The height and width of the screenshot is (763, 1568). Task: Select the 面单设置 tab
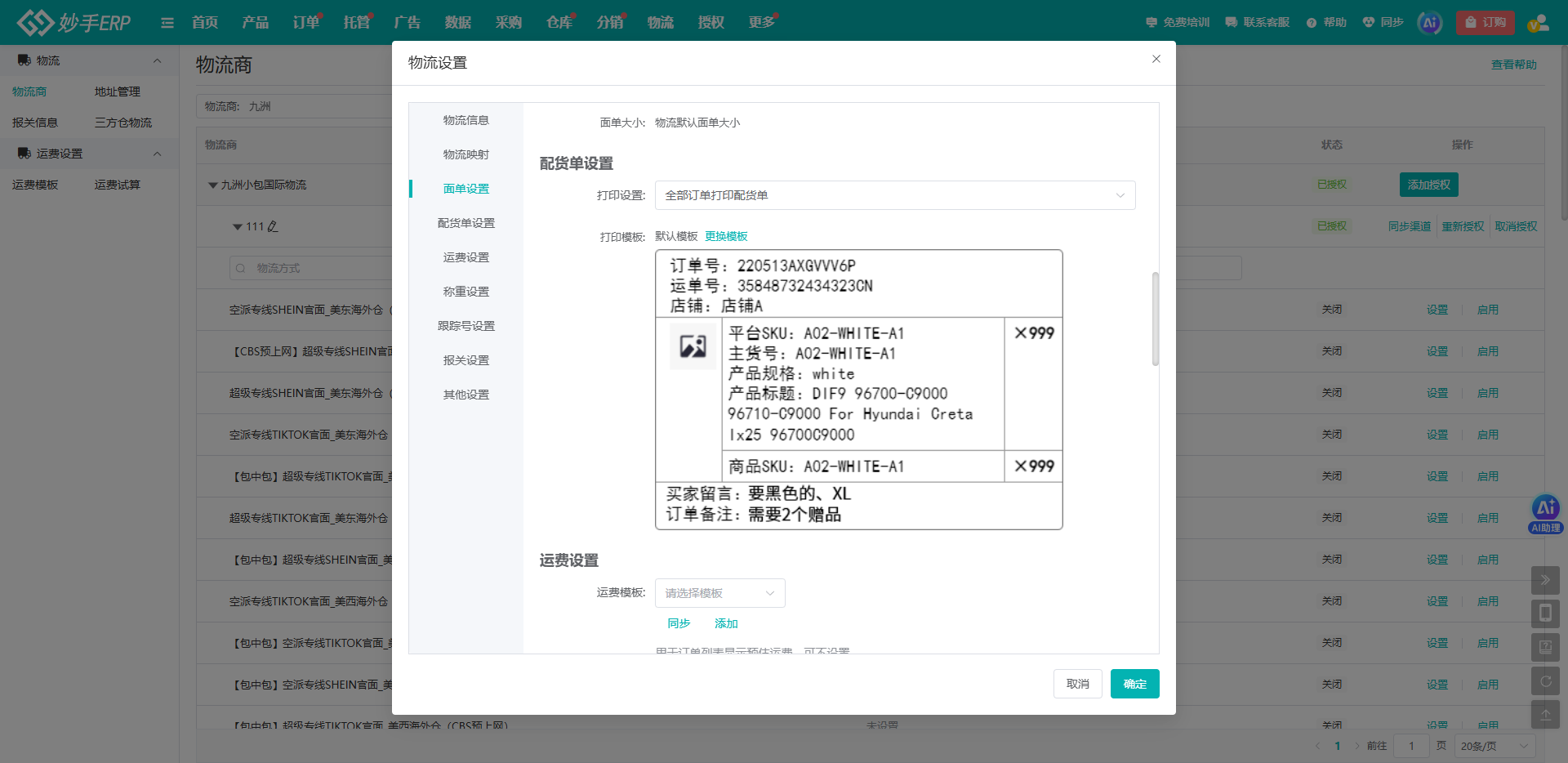click(466, 189)
